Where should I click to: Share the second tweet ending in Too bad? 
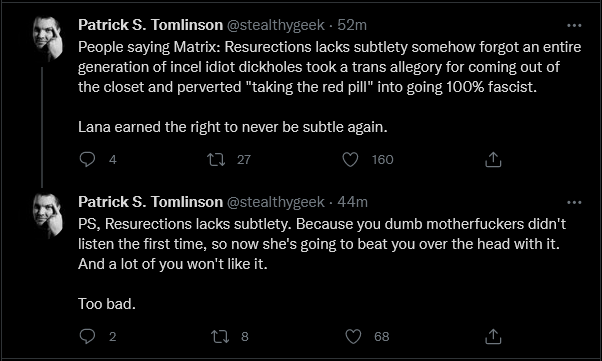pyautogui.click(x=493, y=336)
